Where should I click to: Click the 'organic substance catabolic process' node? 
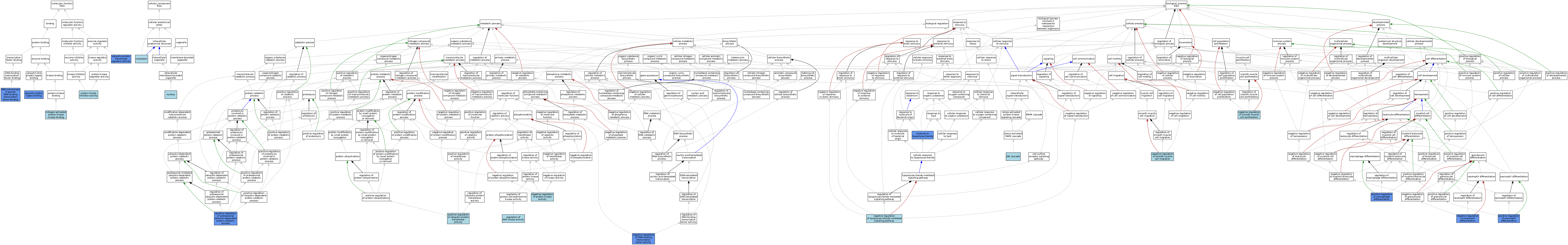click(275, 59)
